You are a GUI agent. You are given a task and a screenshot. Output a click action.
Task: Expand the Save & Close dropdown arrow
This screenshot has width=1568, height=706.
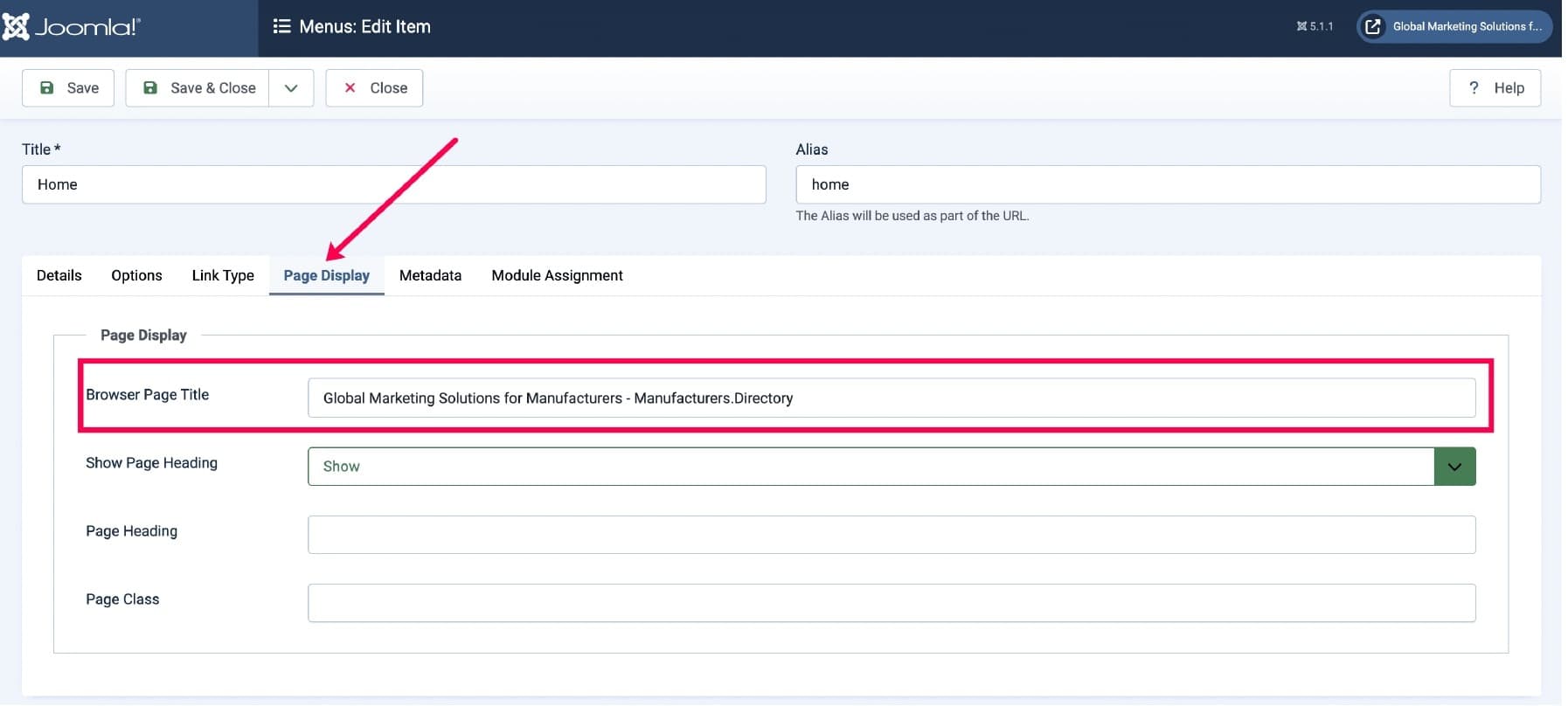291,88
